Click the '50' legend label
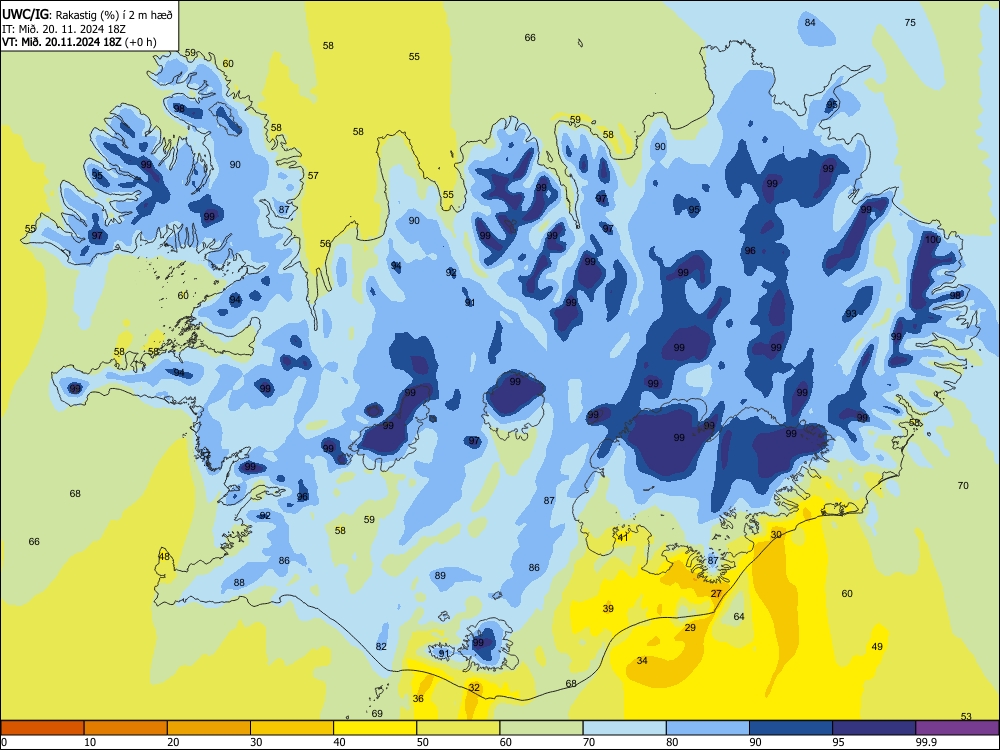This screenshot has width=1000, height=750. pos(423,742)
